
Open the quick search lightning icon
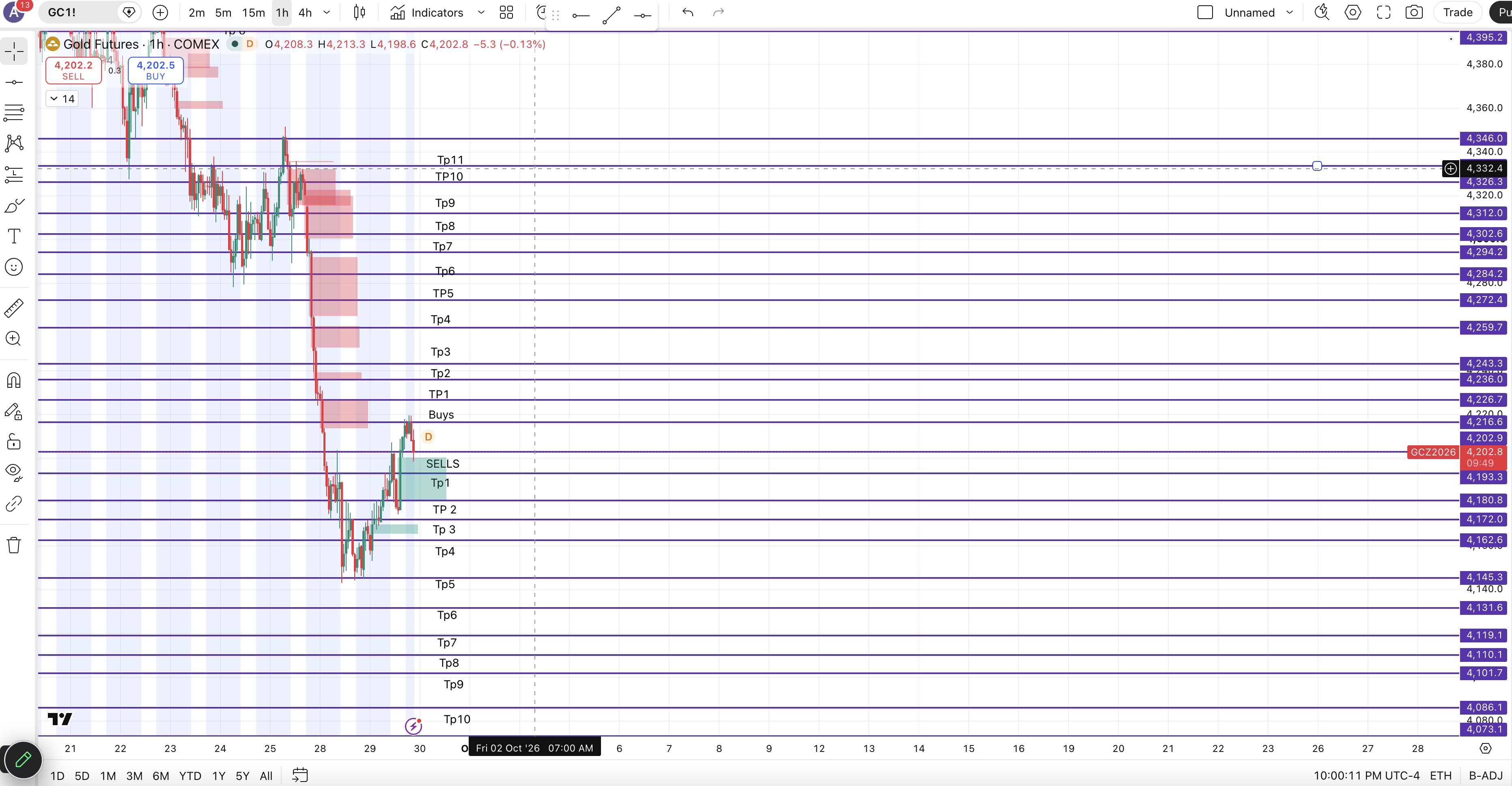point(1321,12)
